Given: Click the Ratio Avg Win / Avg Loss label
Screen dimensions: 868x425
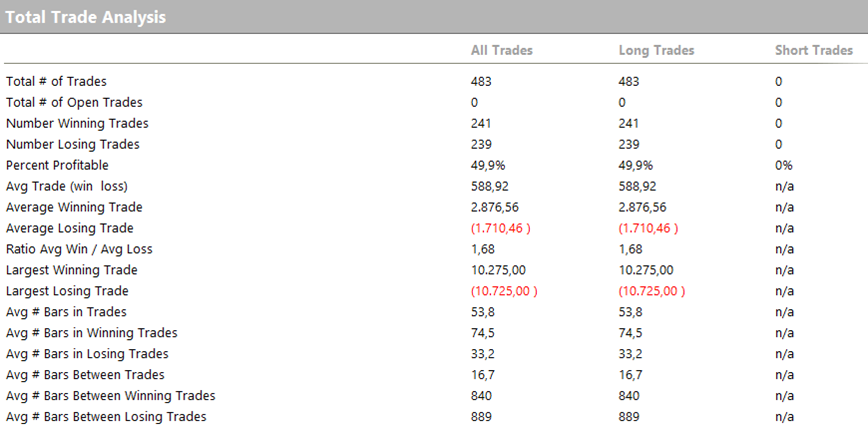Looking at the screenshot, I should click(79, 249).
